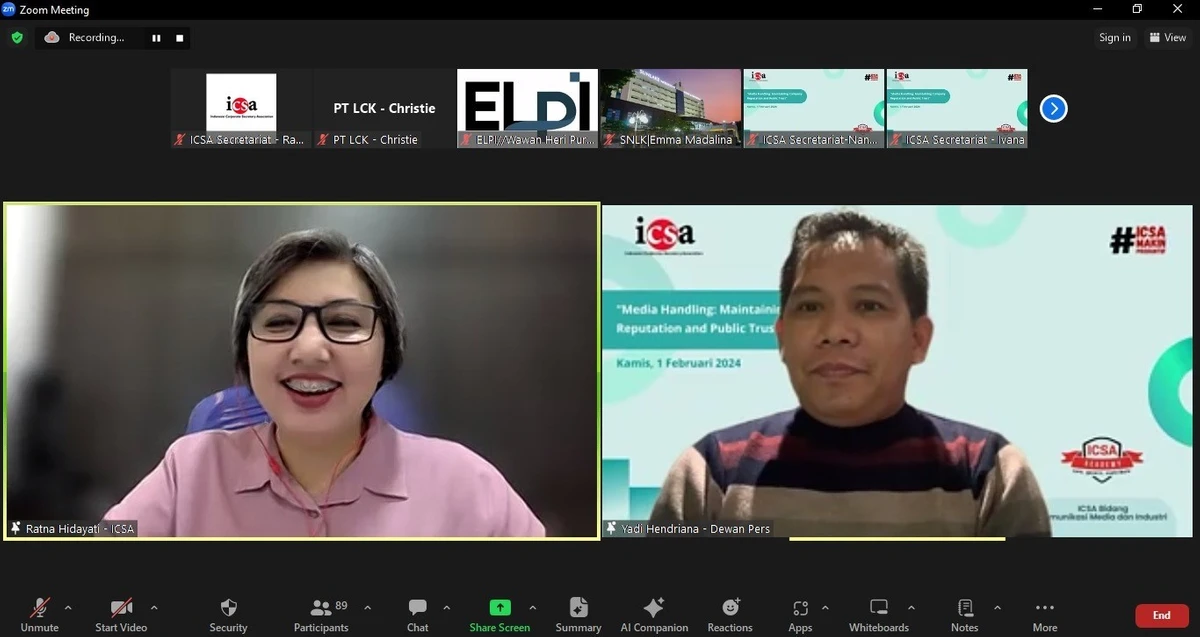The width and height of the screenshot is (1200, 637).
Task: Expand the video camera options
Action: click(154, 607)
